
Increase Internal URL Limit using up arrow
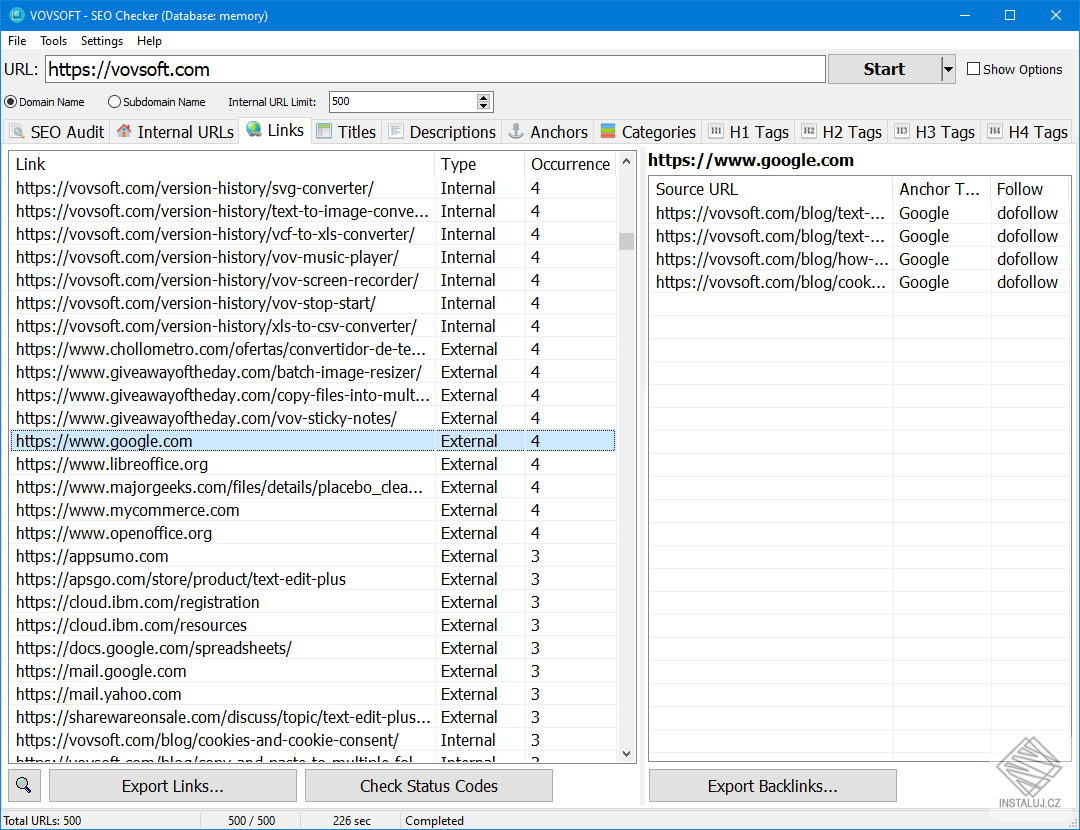pos(483,96)
